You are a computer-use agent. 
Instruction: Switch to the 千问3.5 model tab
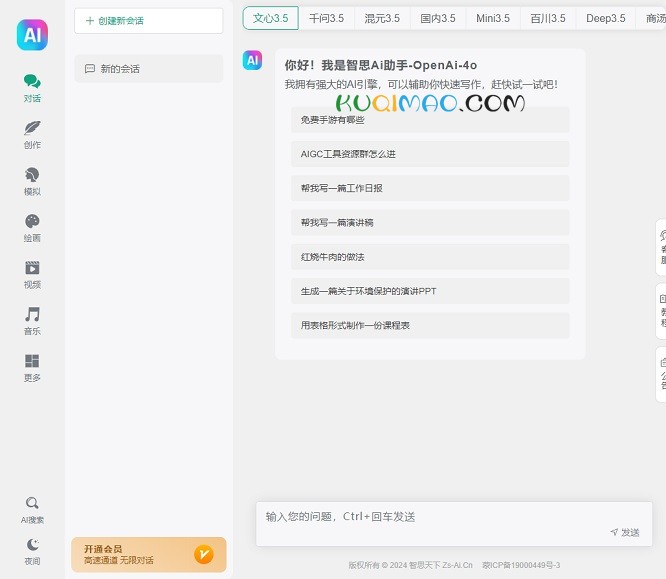click(326, 18)
